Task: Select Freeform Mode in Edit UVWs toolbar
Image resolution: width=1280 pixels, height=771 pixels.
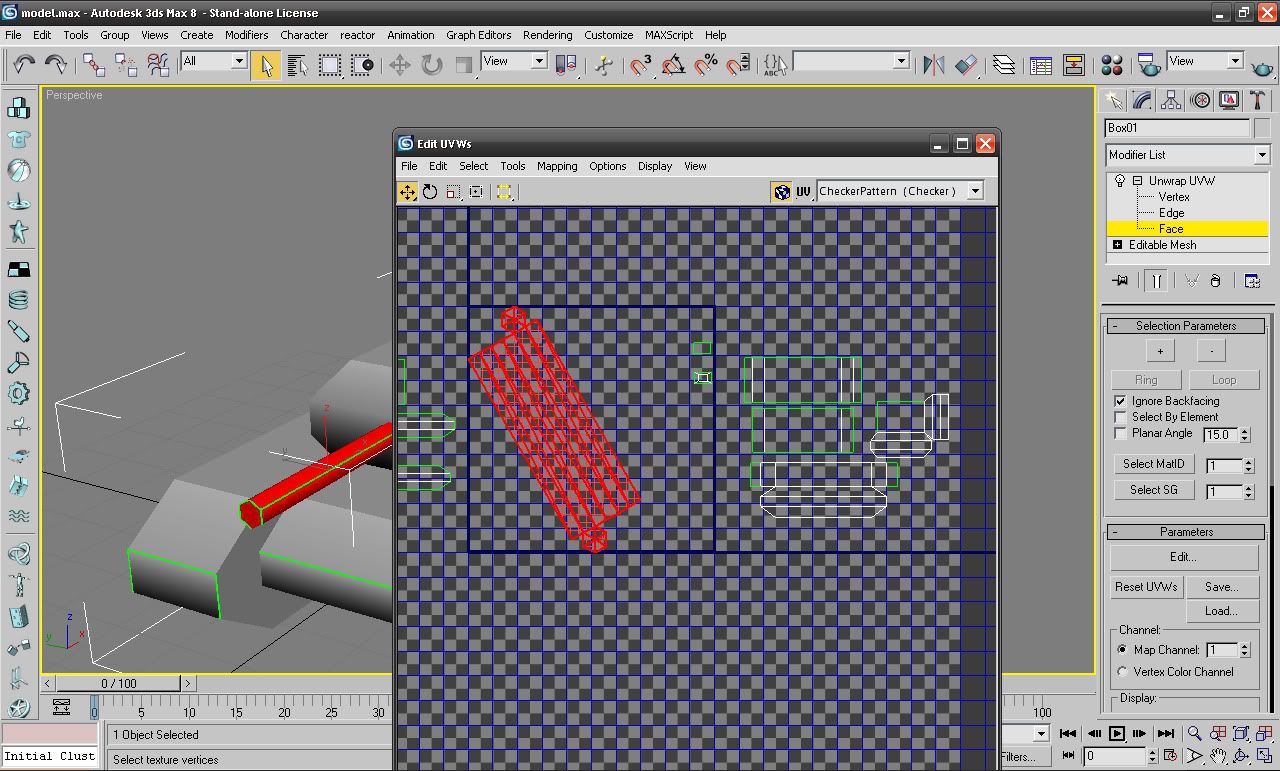Action: (477, 192)
